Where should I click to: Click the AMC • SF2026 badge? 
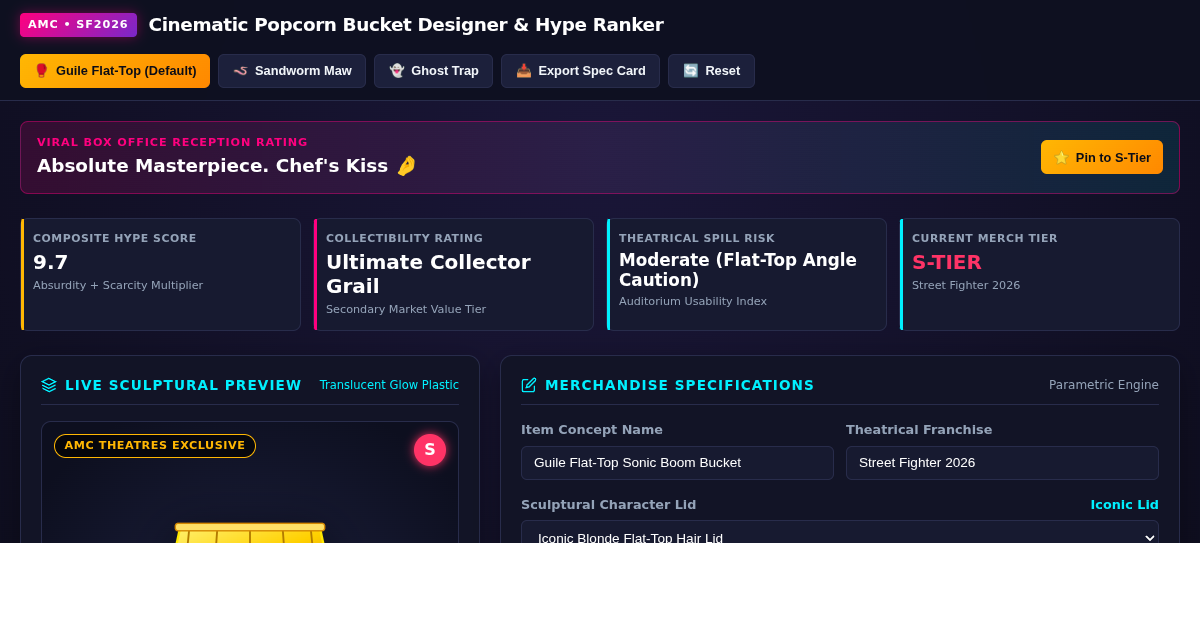(78, 25)
